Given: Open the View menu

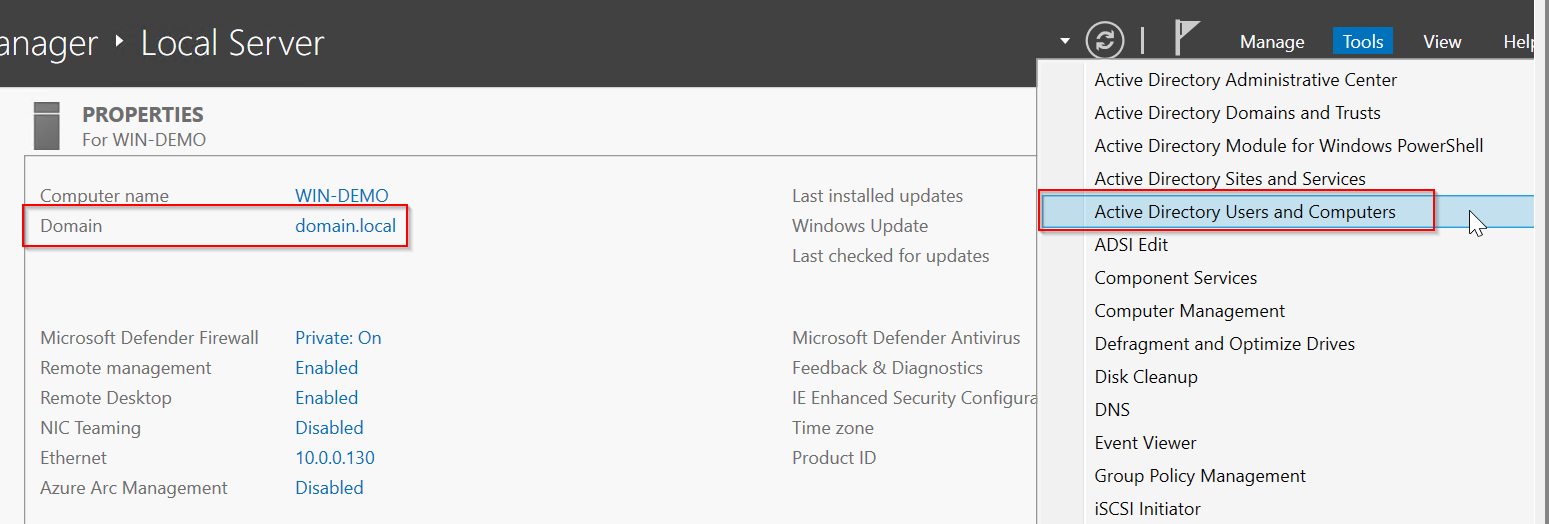Looking at the screenshot, I should (x=1442, y=41).
